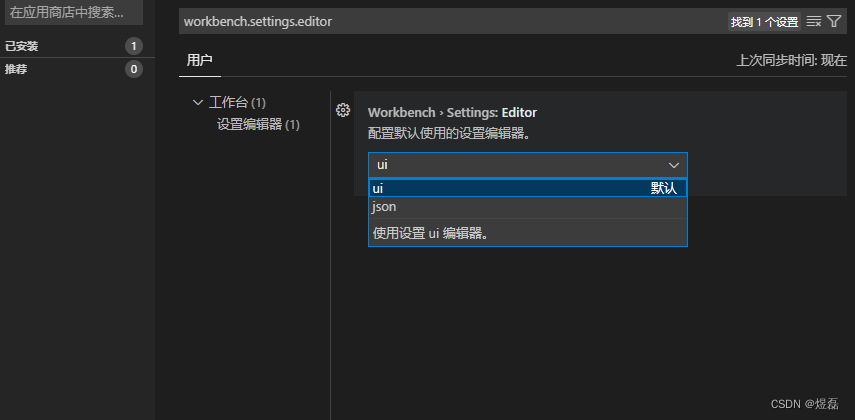Select 设置编辑器 (1) in settings tree
The width and height of the screenshot is (855, 420).
pos(258,125)
